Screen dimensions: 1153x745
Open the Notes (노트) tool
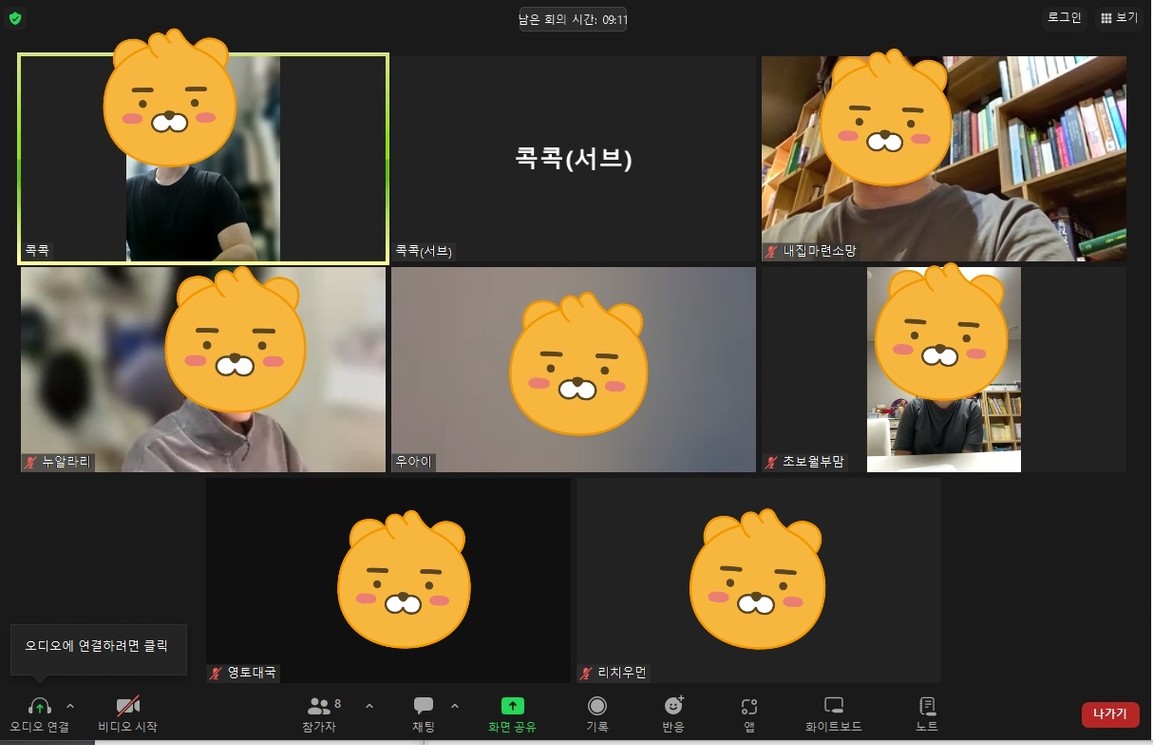tap(927, 713)
